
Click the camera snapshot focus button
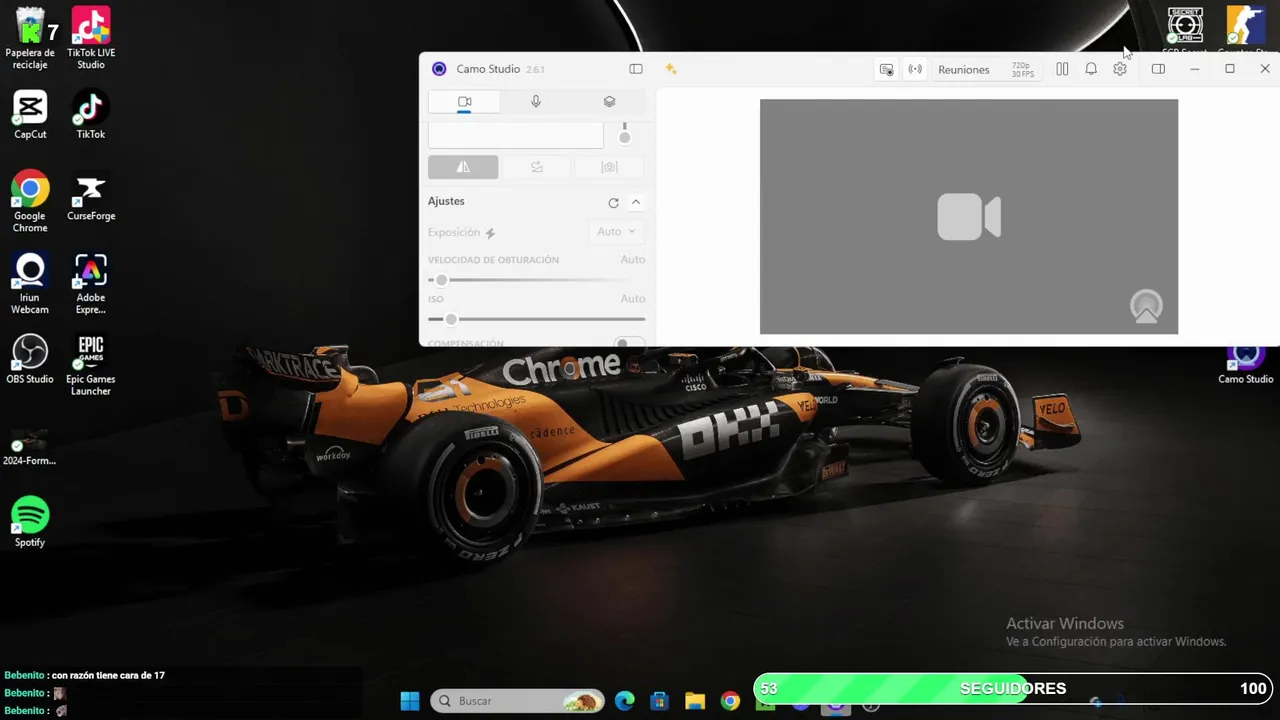[609, 167]
